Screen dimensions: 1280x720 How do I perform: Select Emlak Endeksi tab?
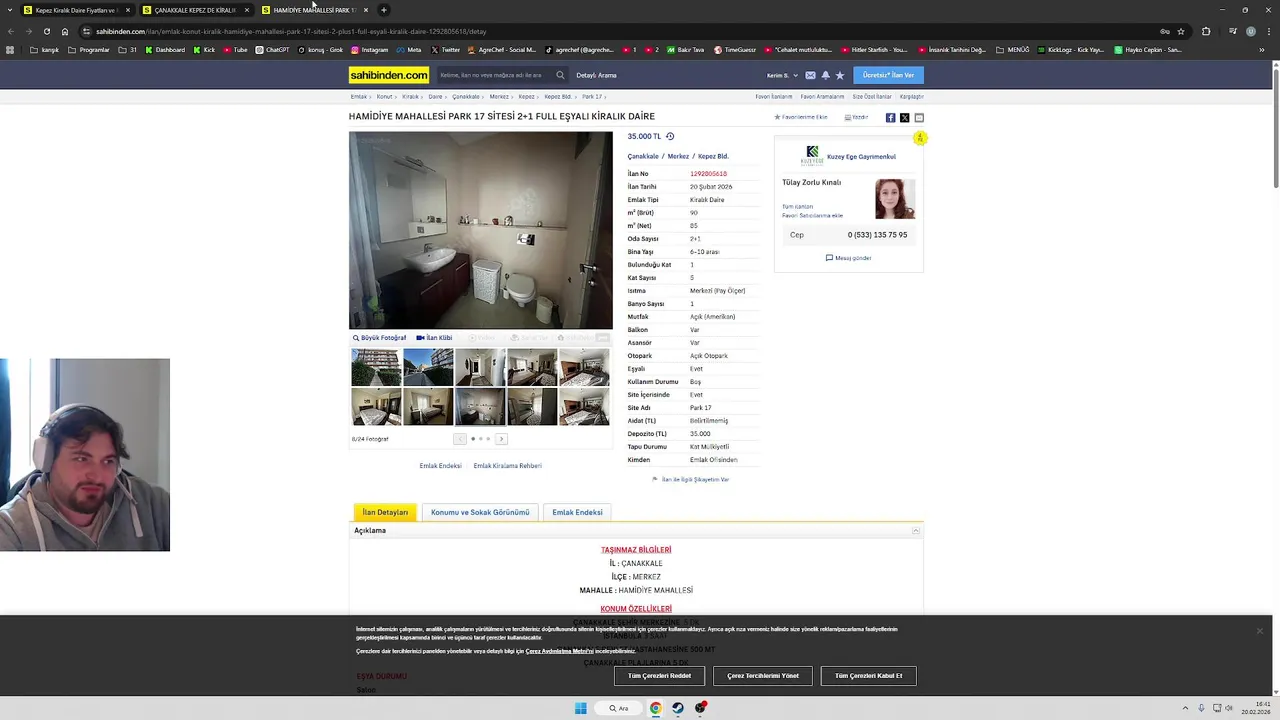pyautogui.click(x=577, y=512)
